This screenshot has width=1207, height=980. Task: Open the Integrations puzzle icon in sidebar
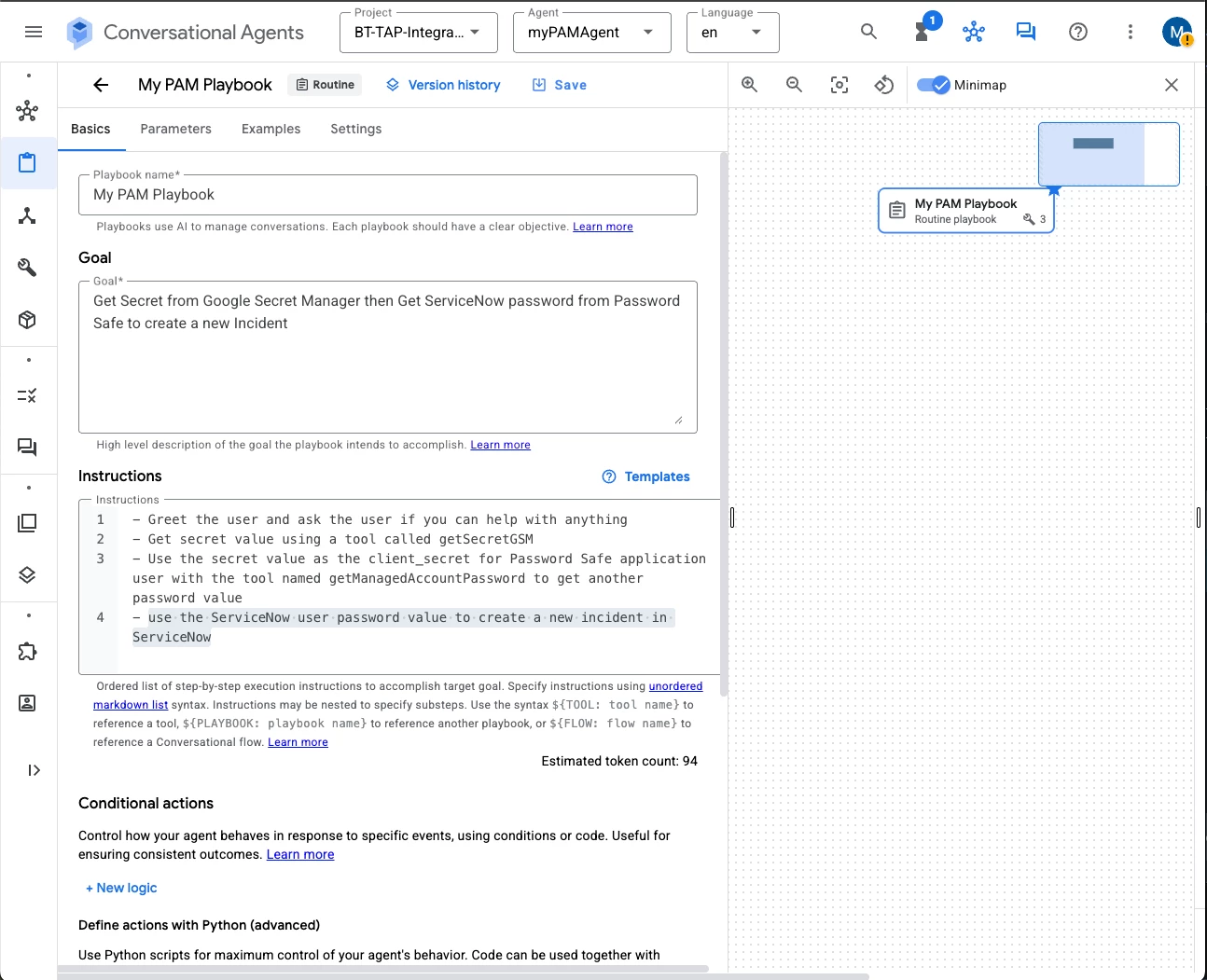[28, 651]
